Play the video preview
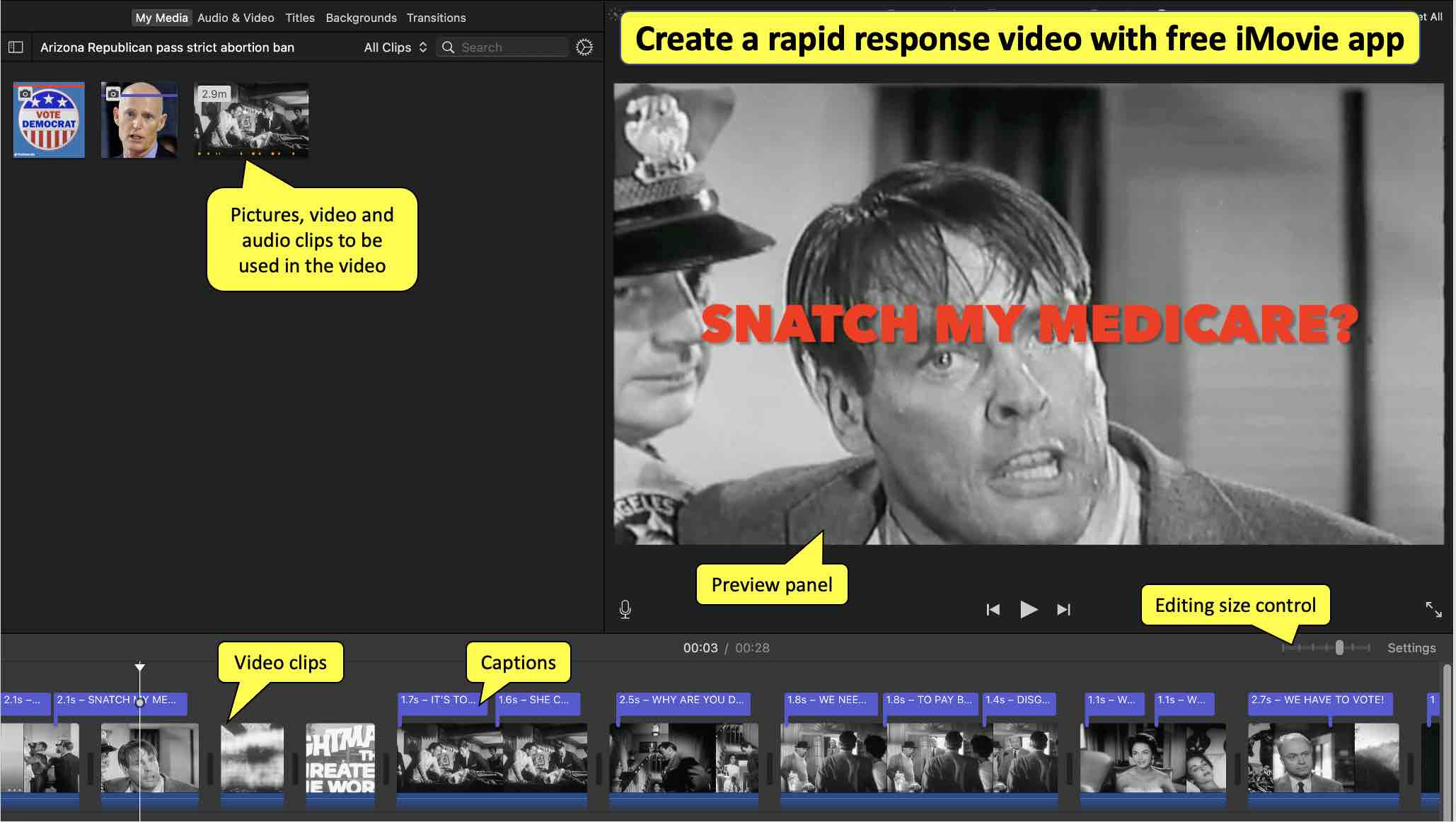 (x=1029, y=609)
